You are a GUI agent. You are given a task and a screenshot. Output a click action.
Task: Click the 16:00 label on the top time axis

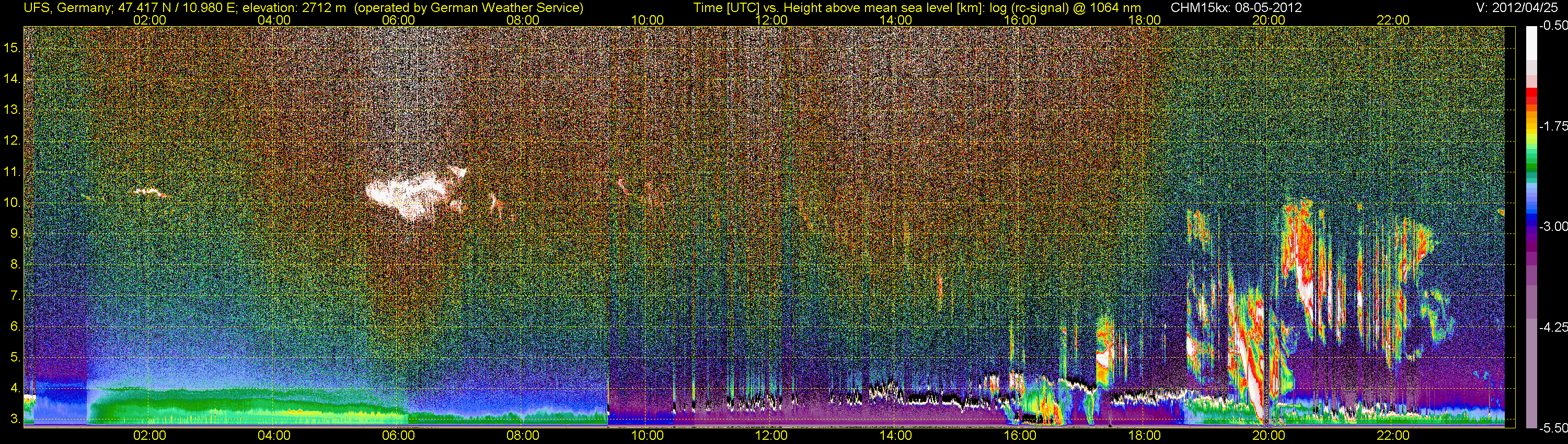1020,20
